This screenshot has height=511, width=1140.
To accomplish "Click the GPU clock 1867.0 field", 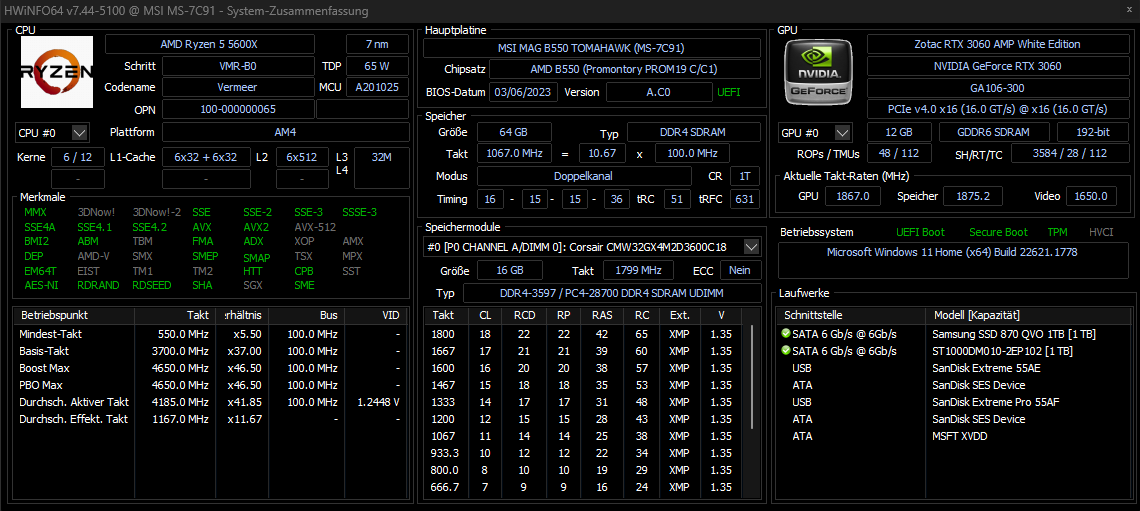I will pyautogui.click(x=854, y=196).
